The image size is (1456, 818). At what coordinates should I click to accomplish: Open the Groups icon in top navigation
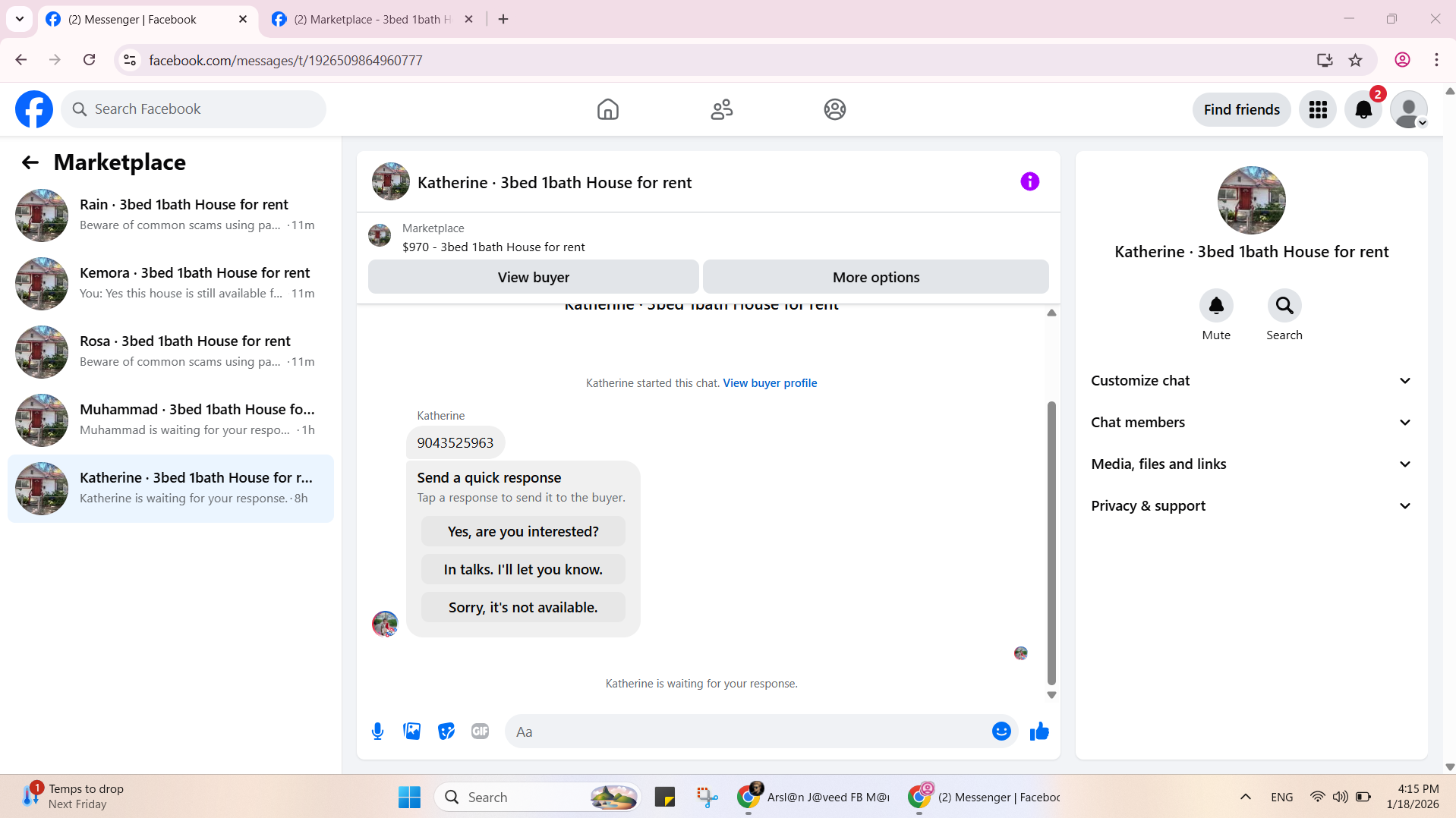[835, 109]
